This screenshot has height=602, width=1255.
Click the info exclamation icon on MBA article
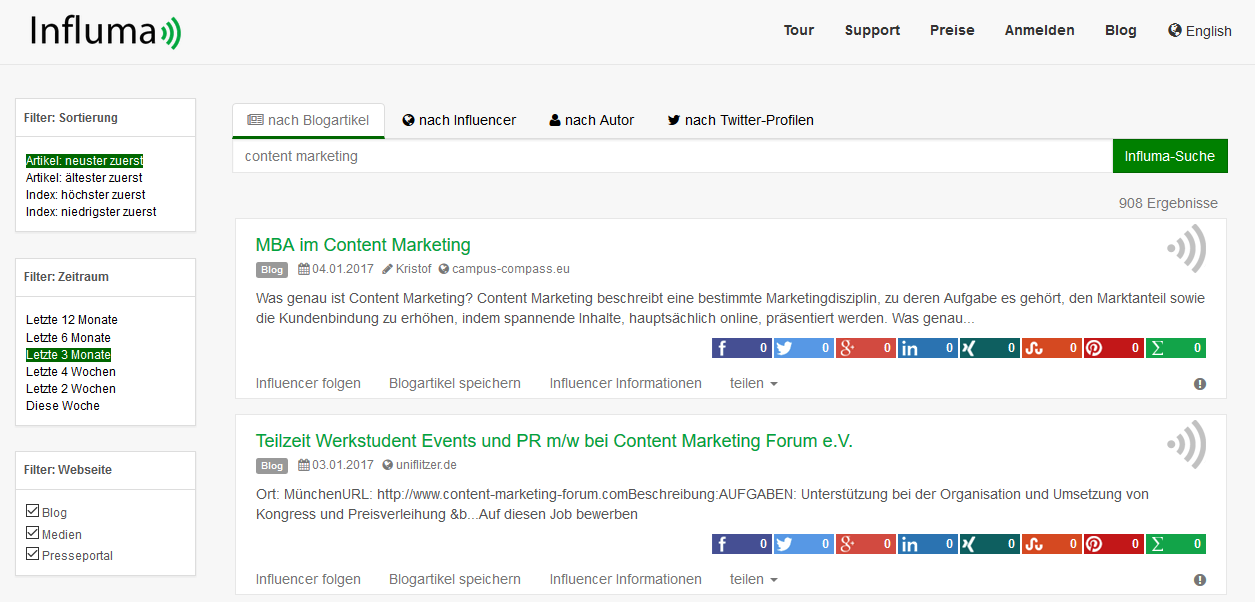tap(1200, 384)
